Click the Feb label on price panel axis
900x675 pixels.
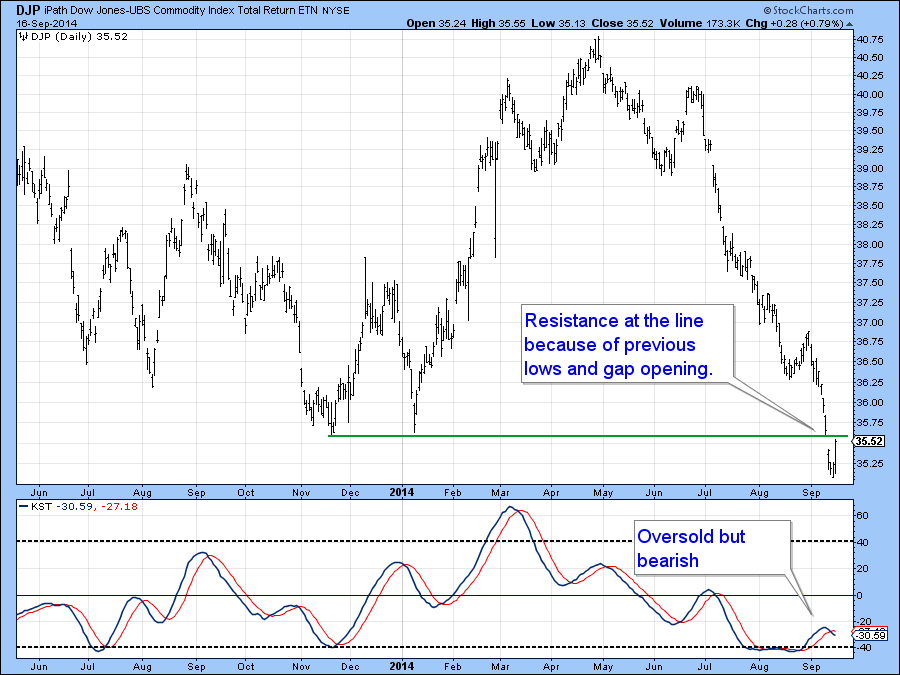tap(453, 492)
